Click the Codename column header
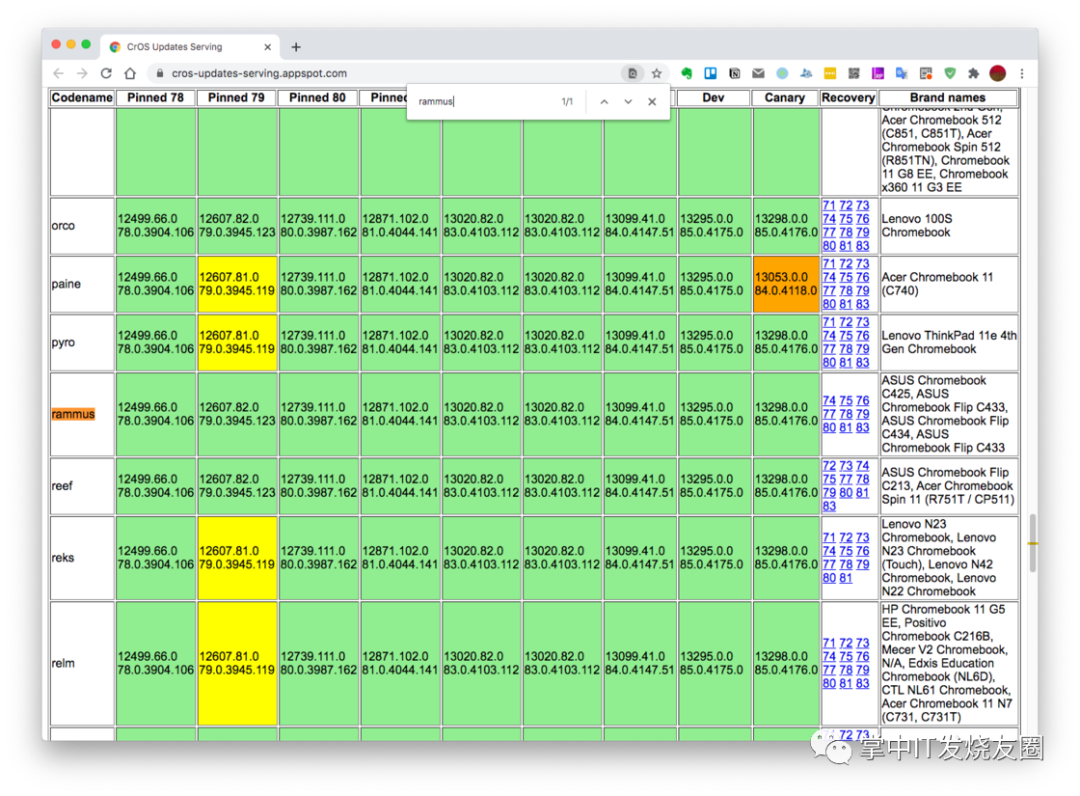The height and width of the screenshot is (796, 1080). pyautogui.click(x=82, y=98)
